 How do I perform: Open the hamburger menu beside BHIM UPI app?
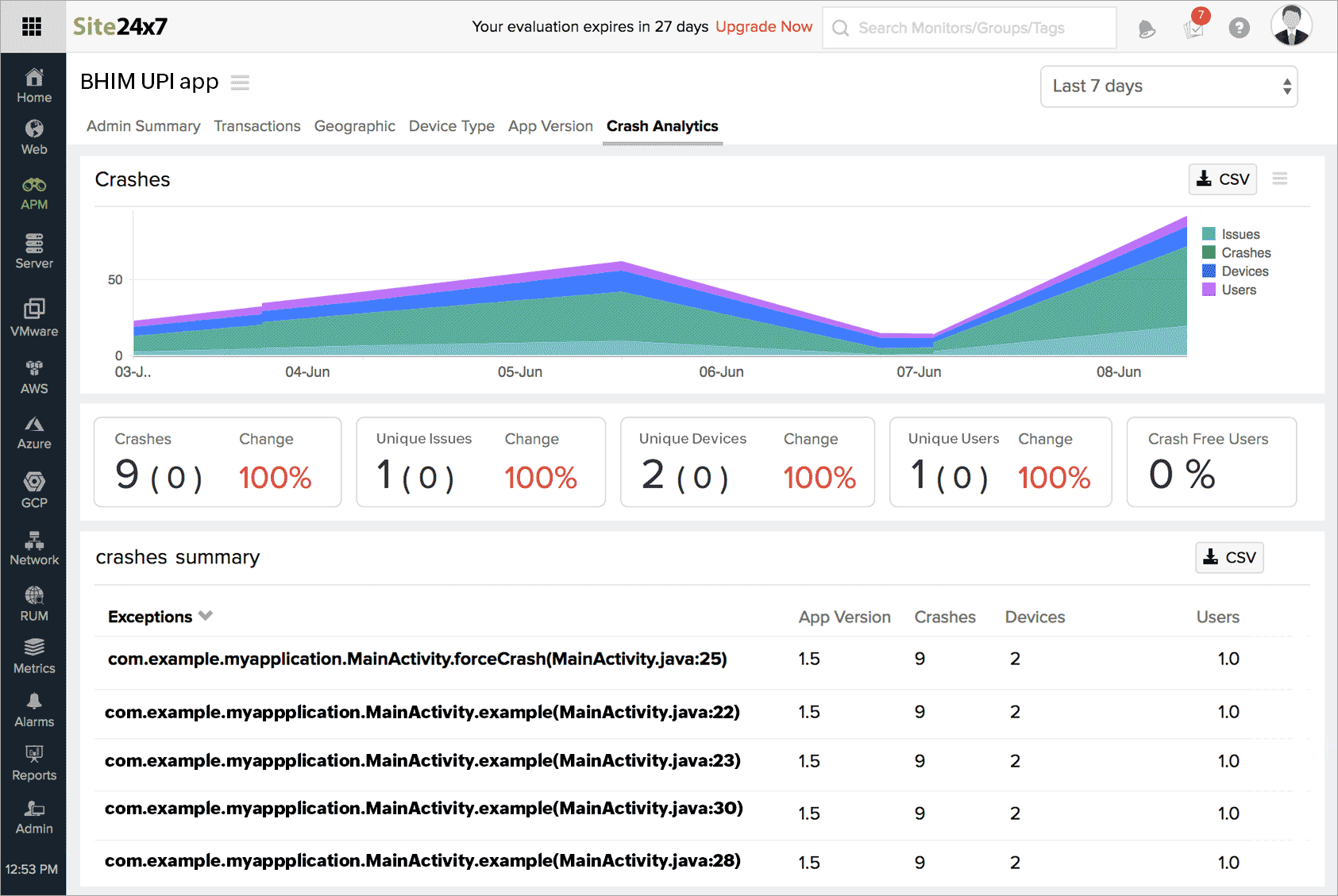(x=240, y=82)
